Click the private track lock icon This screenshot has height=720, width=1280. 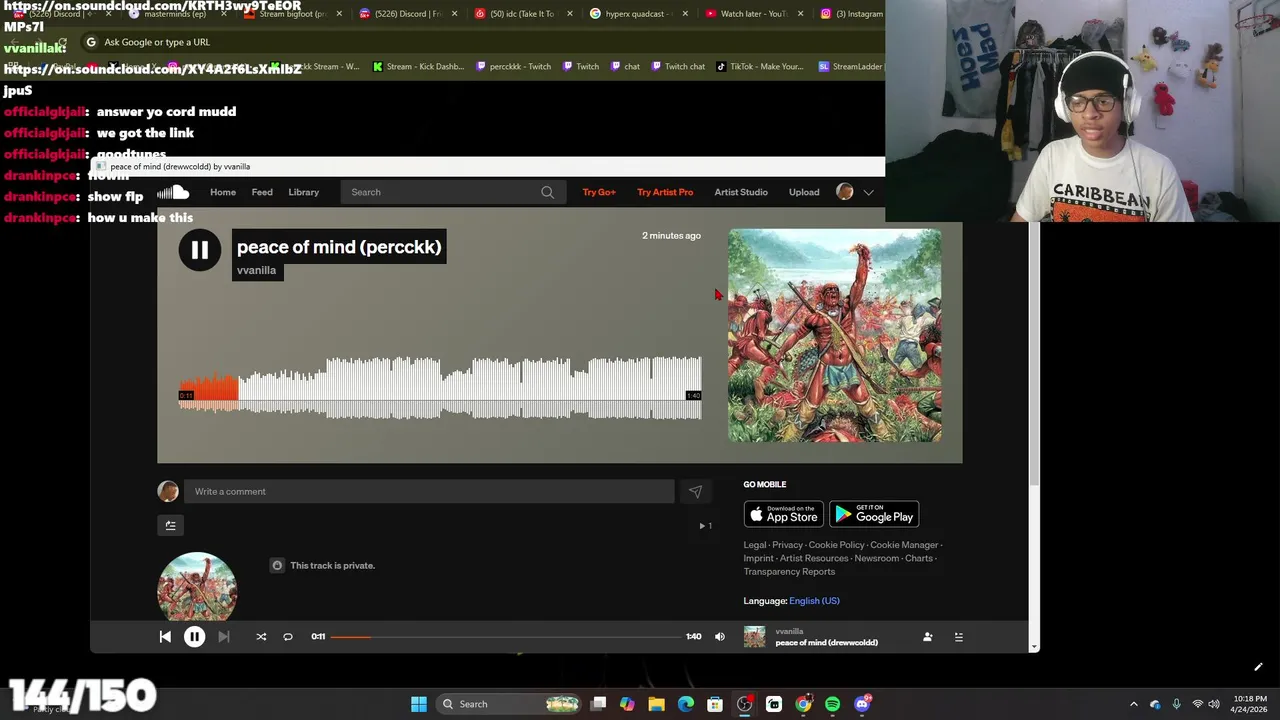coord(277,565)
